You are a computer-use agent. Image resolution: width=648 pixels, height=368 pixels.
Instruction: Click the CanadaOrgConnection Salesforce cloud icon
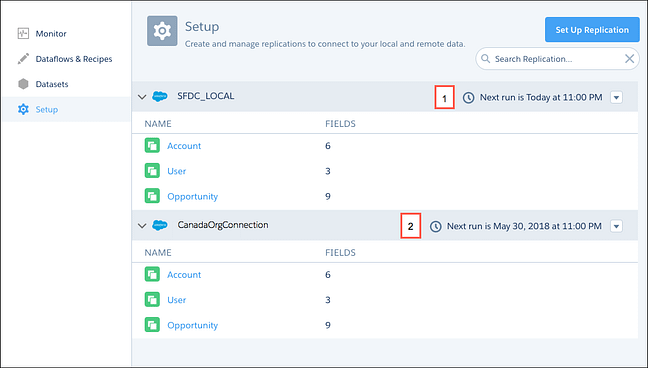[160, 225]
